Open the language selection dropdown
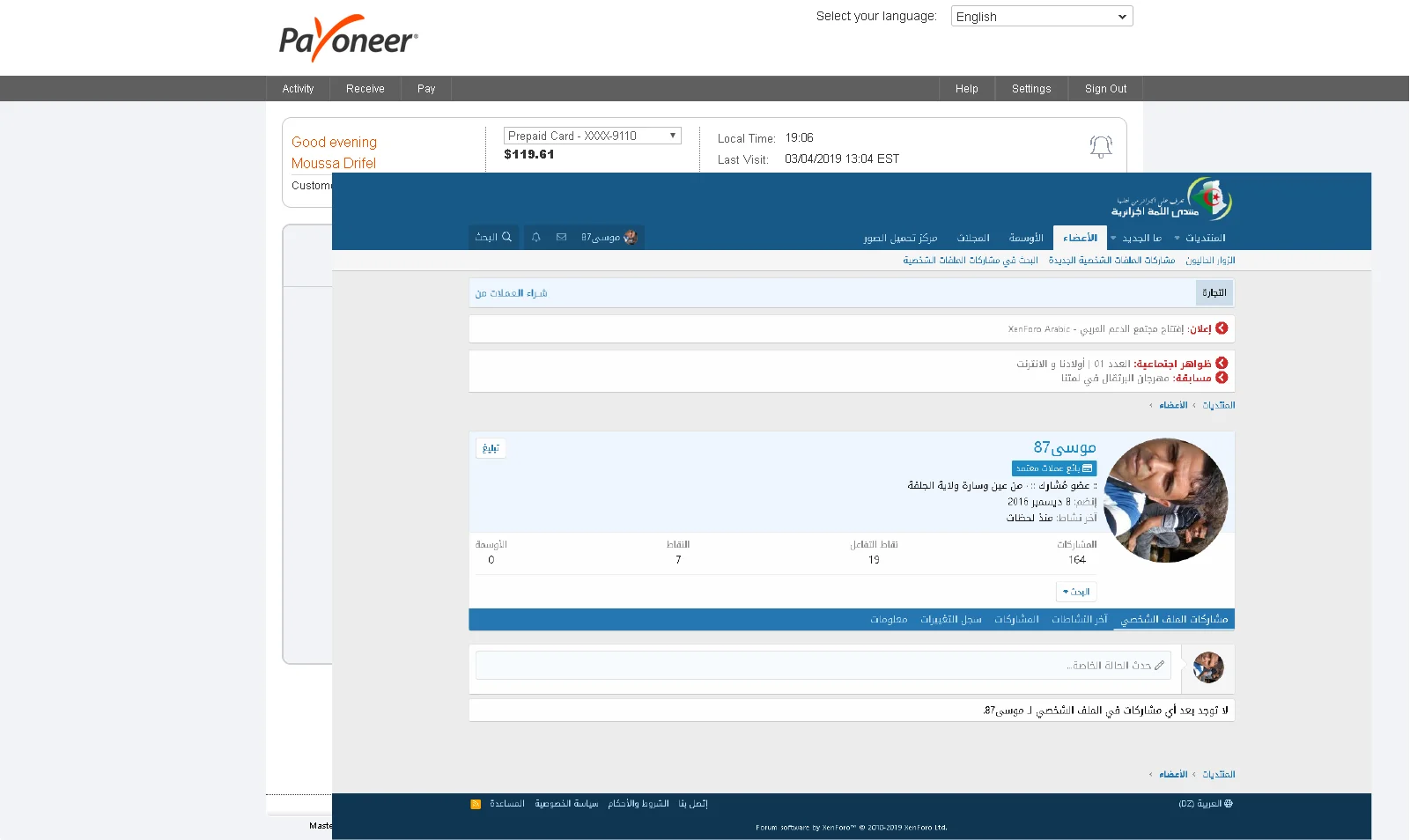Screen dimensions: 1410x840 click(1041, 17)
